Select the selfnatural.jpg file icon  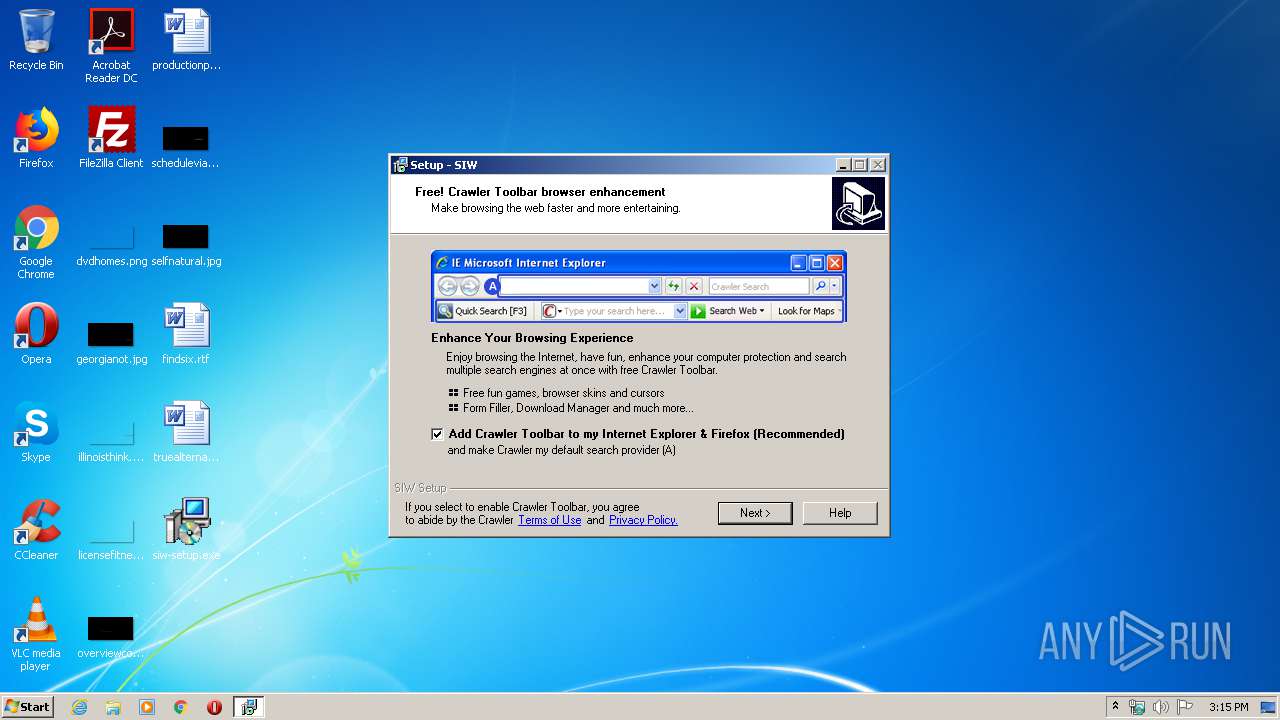click(x=186, y=245)
